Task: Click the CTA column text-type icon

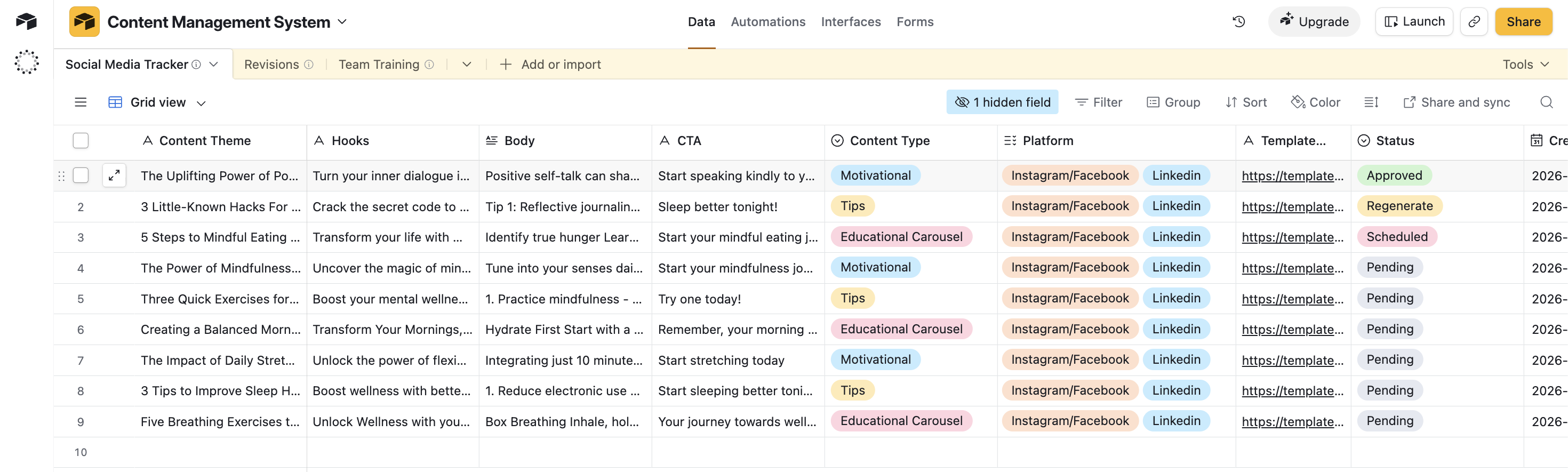Action: coord(664,141)
